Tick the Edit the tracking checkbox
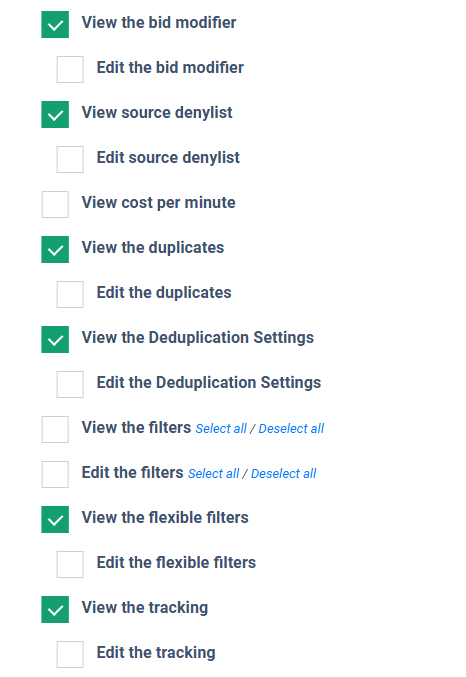 (x=70, y=654)
